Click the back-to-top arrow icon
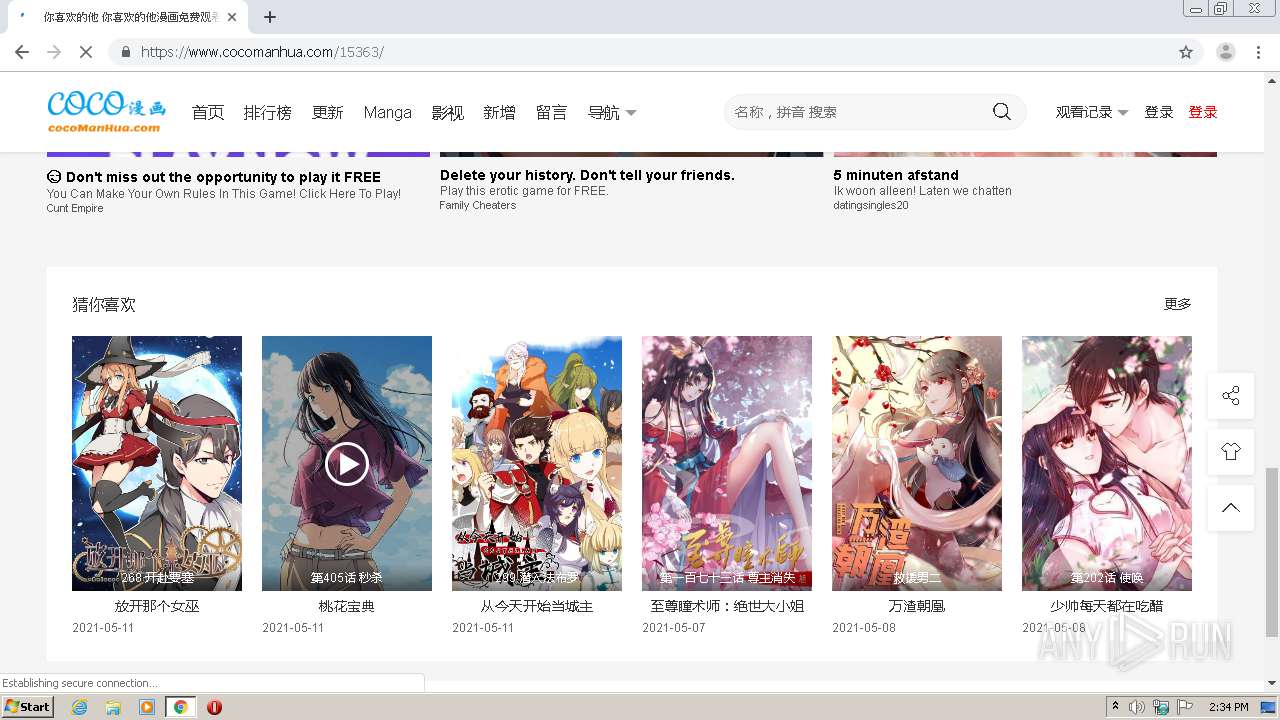The image size is (1280, 720). pyautogui.click(x=1231, y=508)
